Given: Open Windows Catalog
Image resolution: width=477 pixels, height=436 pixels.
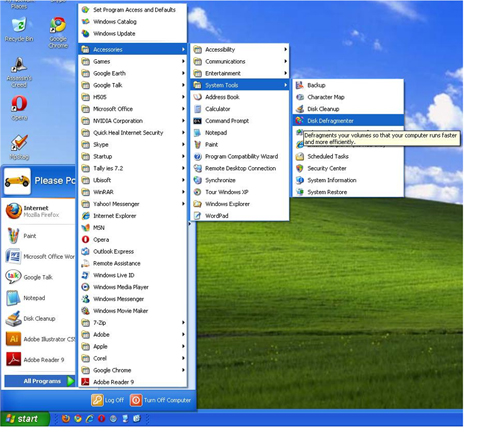Looking at the screenshot, I should [x=132, y=22].
